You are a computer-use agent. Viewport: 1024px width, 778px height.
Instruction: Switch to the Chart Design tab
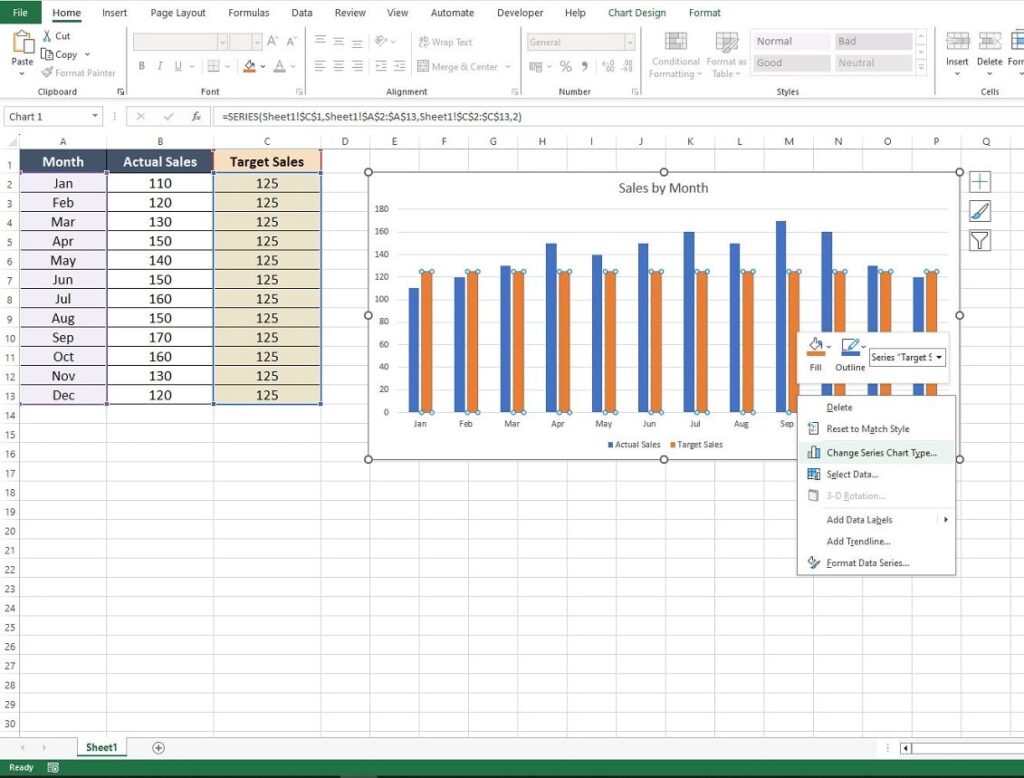coord(637,12)
